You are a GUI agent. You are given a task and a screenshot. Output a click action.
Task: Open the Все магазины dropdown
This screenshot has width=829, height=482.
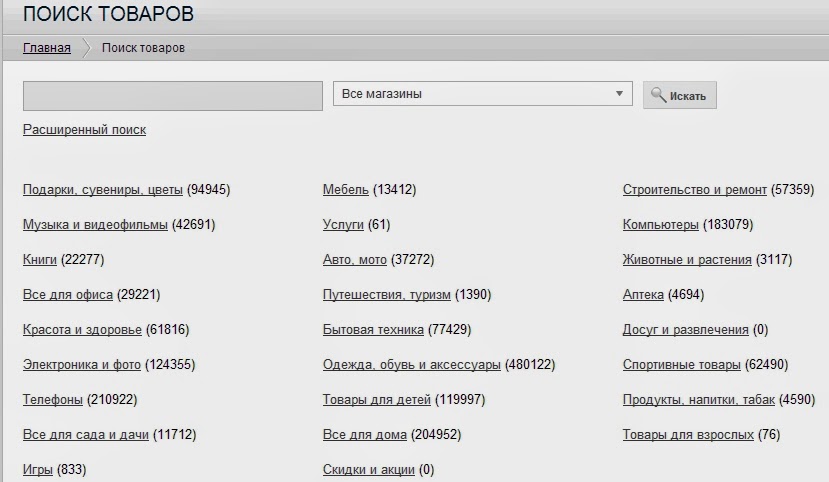pos(482,94)
